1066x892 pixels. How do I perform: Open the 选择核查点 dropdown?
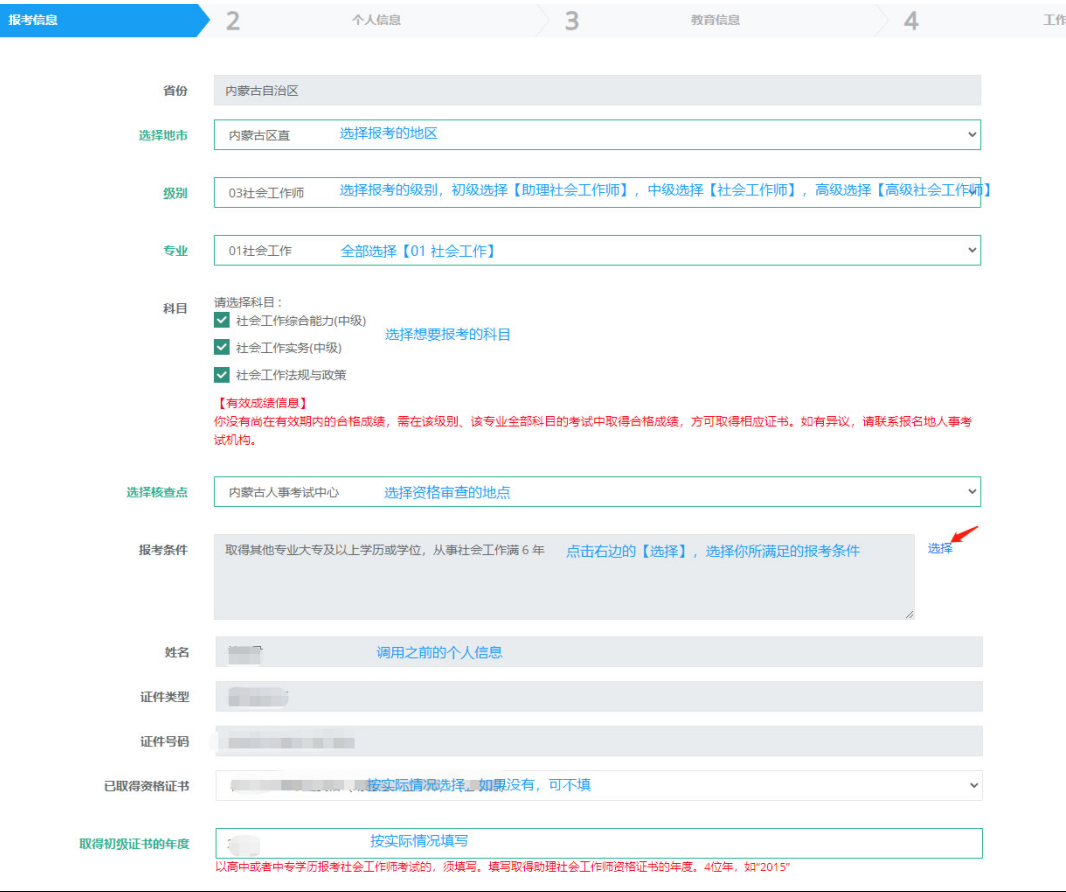[597, 492]
